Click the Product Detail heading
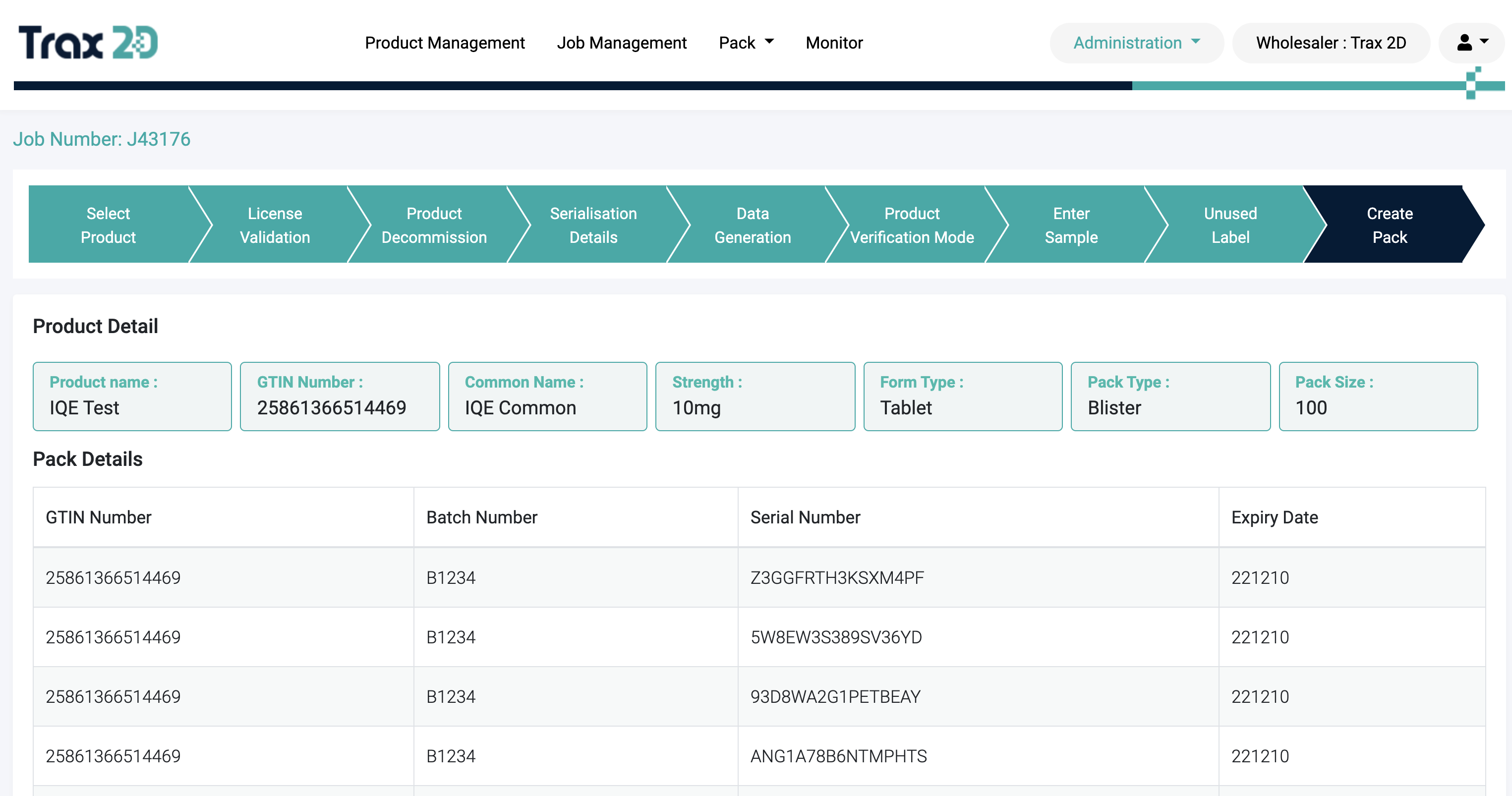Screen dimensions: 1512x796 [96, 327]
